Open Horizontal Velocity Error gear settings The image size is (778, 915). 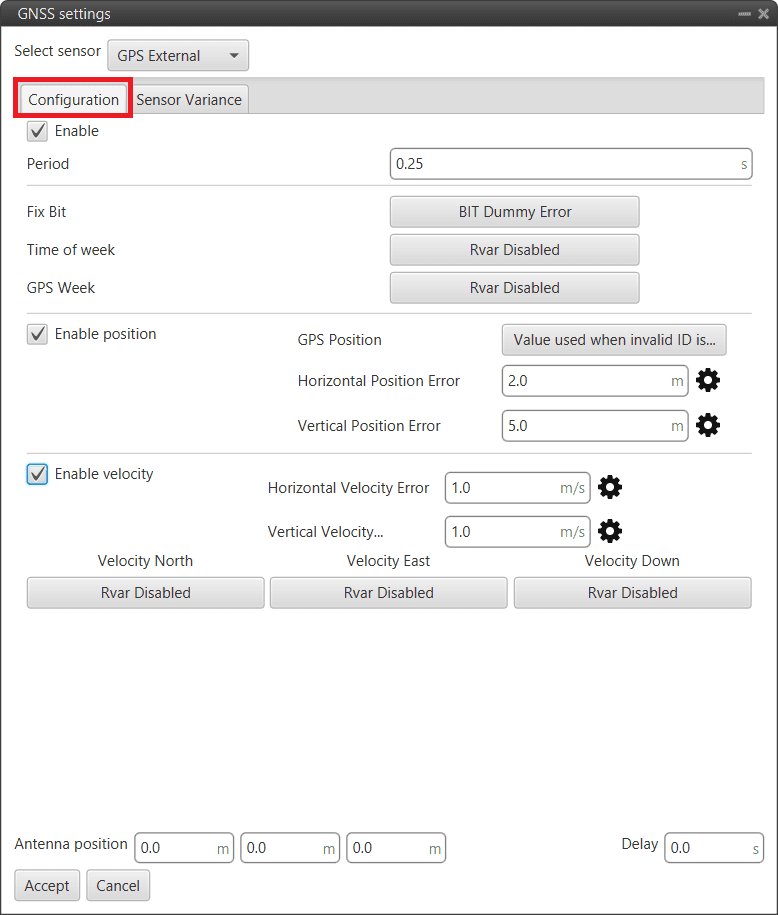(610, 488)
